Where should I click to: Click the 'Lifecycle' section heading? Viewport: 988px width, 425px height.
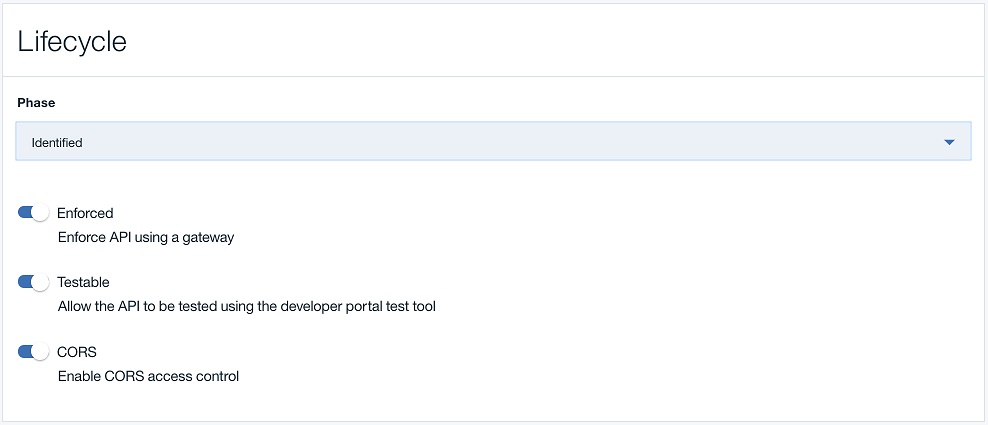72,42
